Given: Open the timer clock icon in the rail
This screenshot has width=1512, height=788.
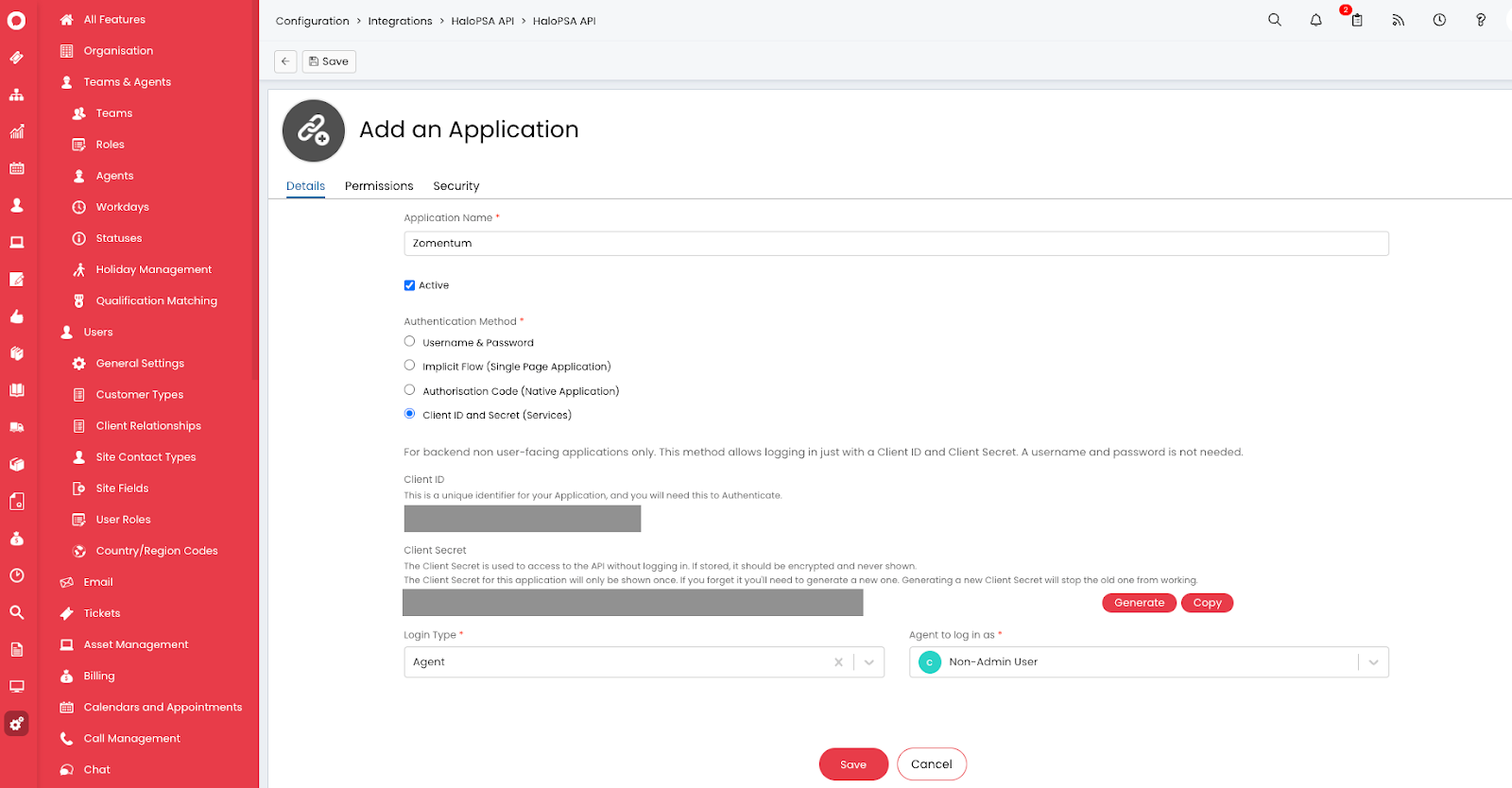Looking at the screenshot, I should [16, 575].
